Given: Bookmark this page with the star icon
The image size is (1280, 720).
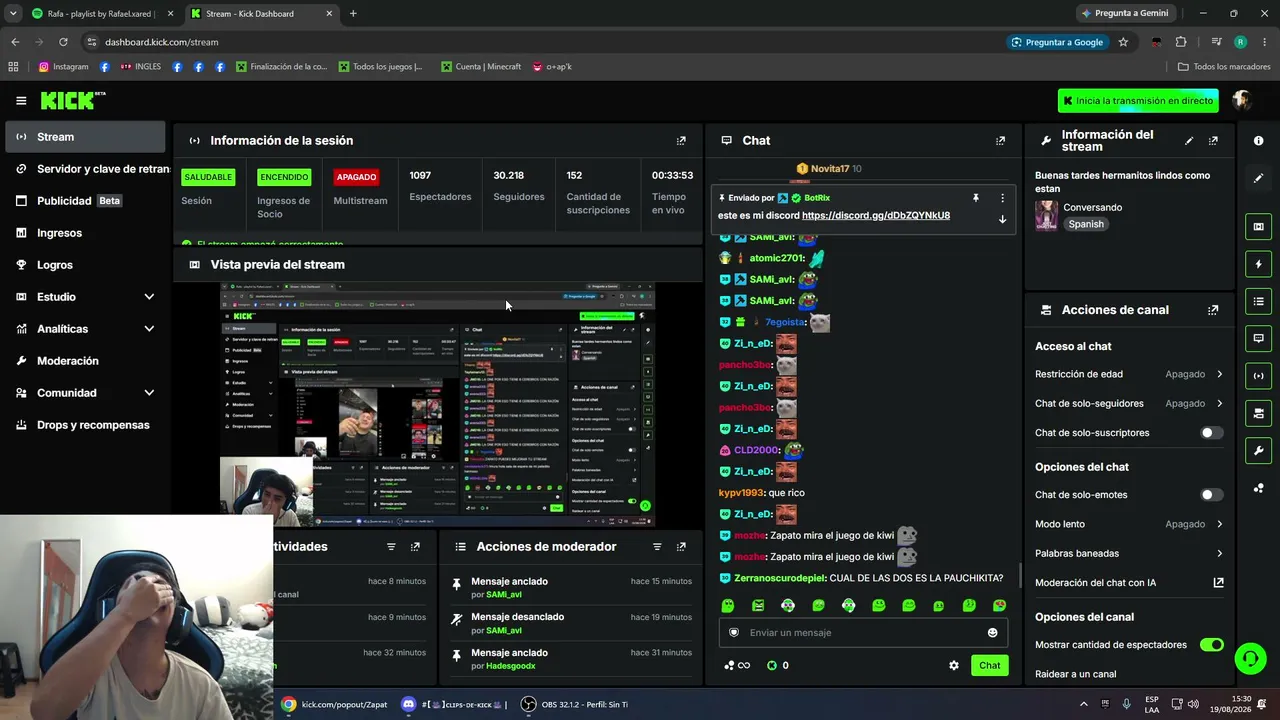Looking at the screenshot, I should (x=1123, y=42).
